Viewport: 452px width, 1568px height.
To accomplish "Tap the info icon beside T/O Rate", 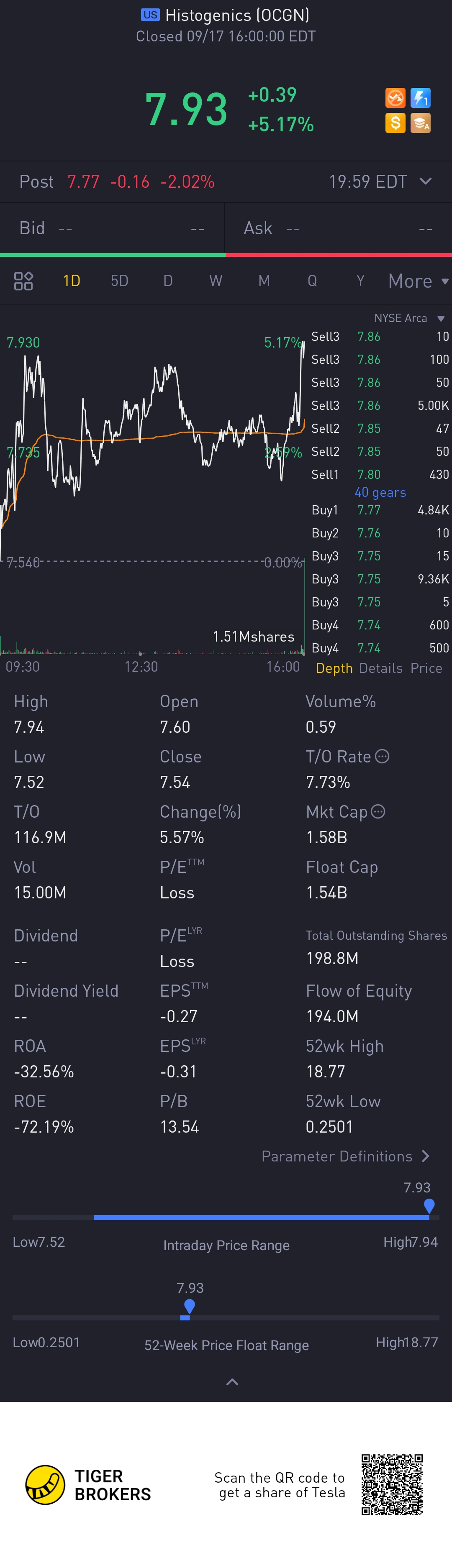I will click(382, 757).
